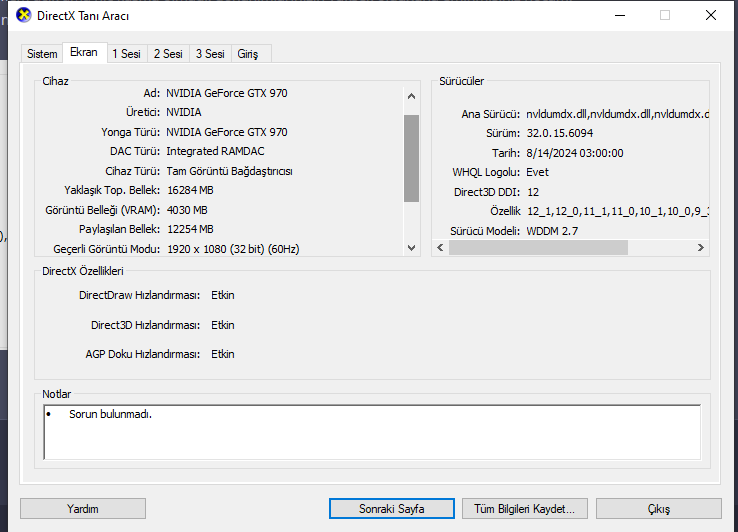Click the Direct3D Hızlandırması value Etkin

tap(223, 325)
